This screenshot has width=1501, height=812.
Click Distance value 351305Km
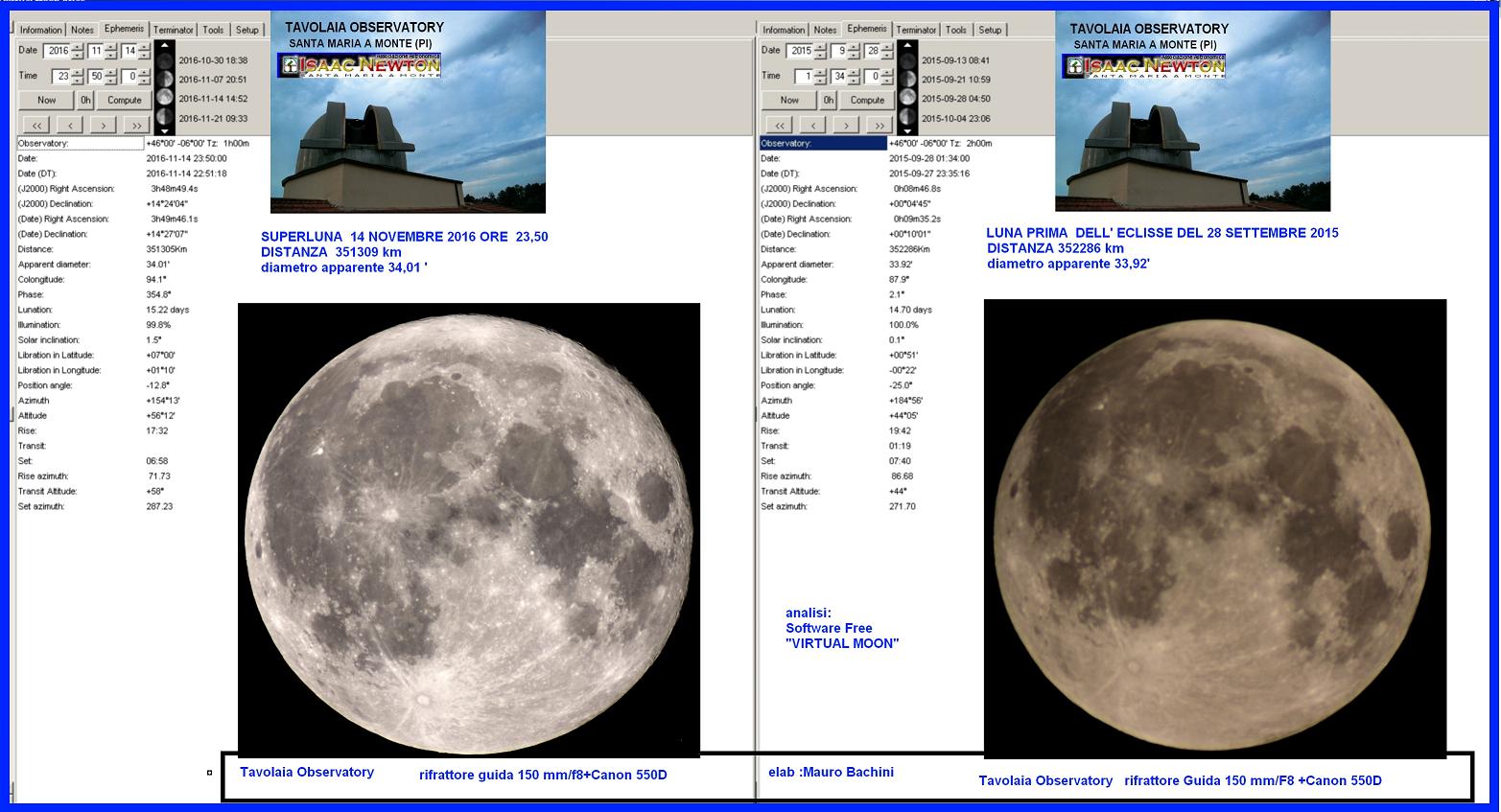pyautogui.click(x=166, y=249)
